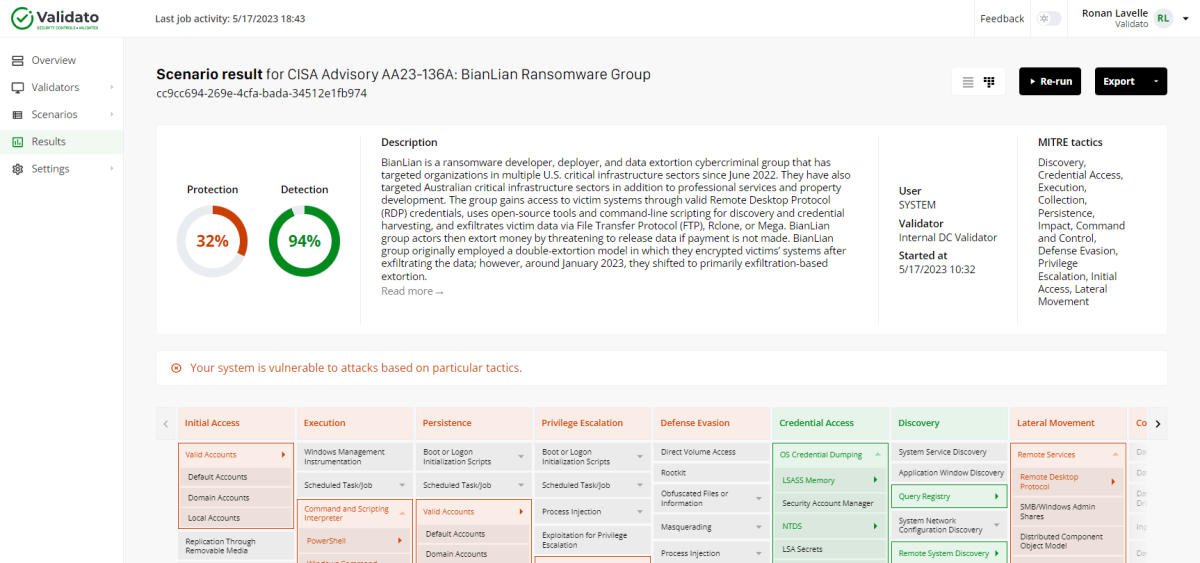This screenshot has height=563, width=1200.
Task: Click the RL user avatar
Action: [x=1163, y=18]
